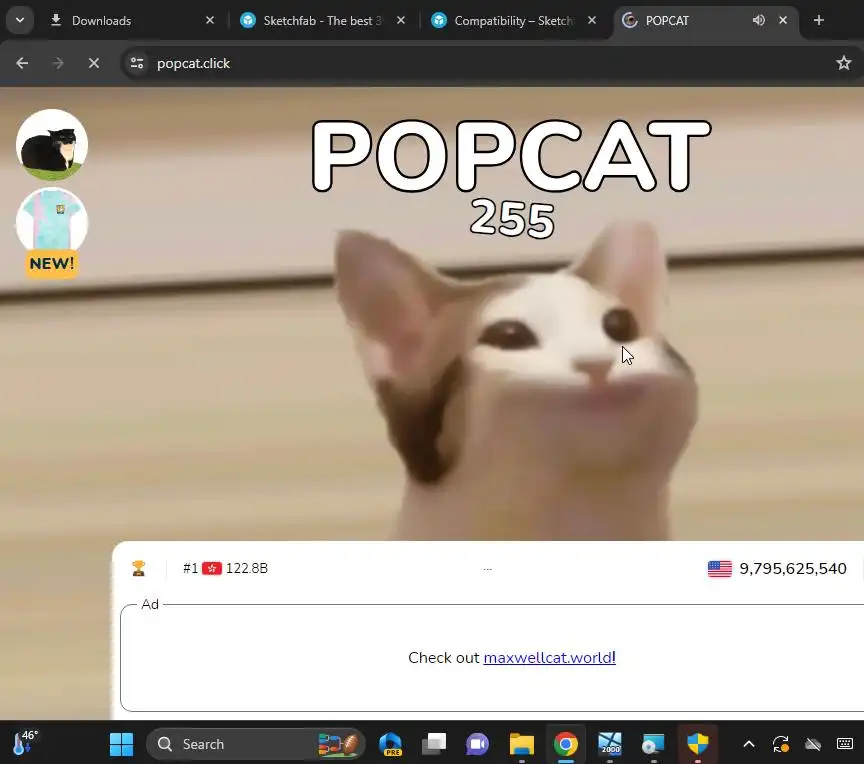Screen dimensions: 864x764
Task: View site information icon in address bar
Action: [137, 63]
